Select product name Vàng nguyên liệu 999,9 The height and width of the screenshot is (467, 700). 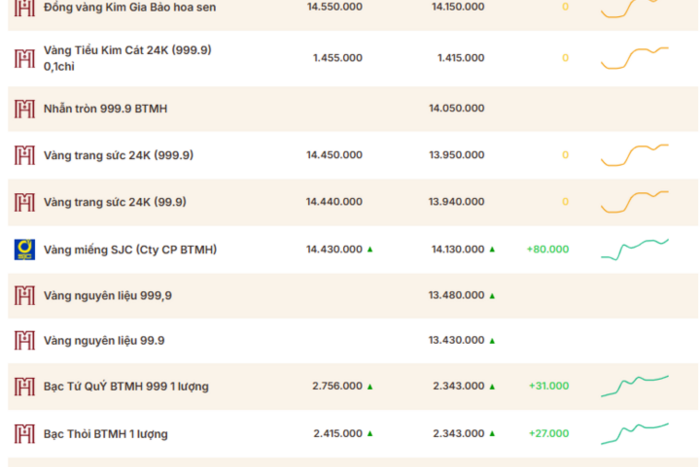tap(108, 296)
